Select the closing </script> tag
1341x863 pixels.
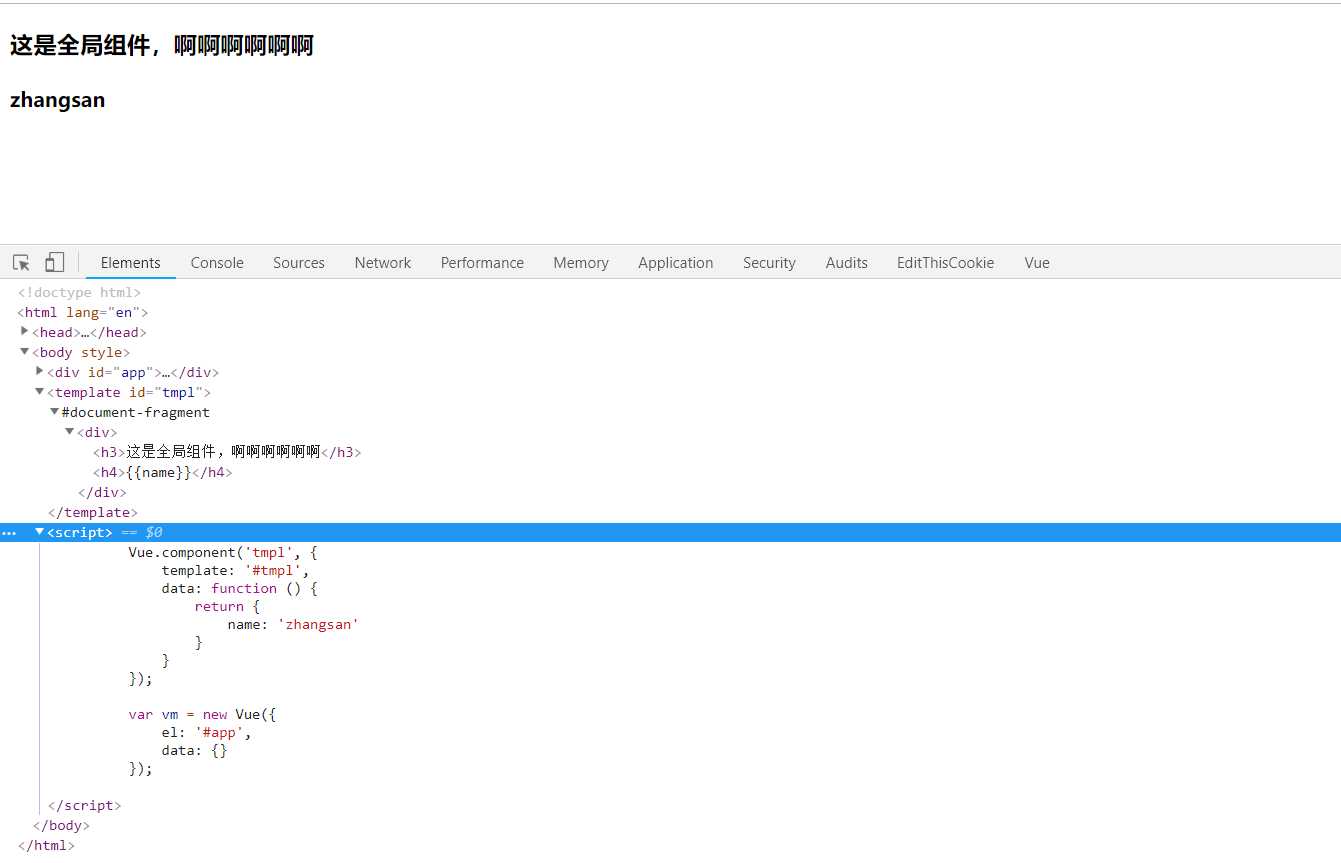(85, 805)
